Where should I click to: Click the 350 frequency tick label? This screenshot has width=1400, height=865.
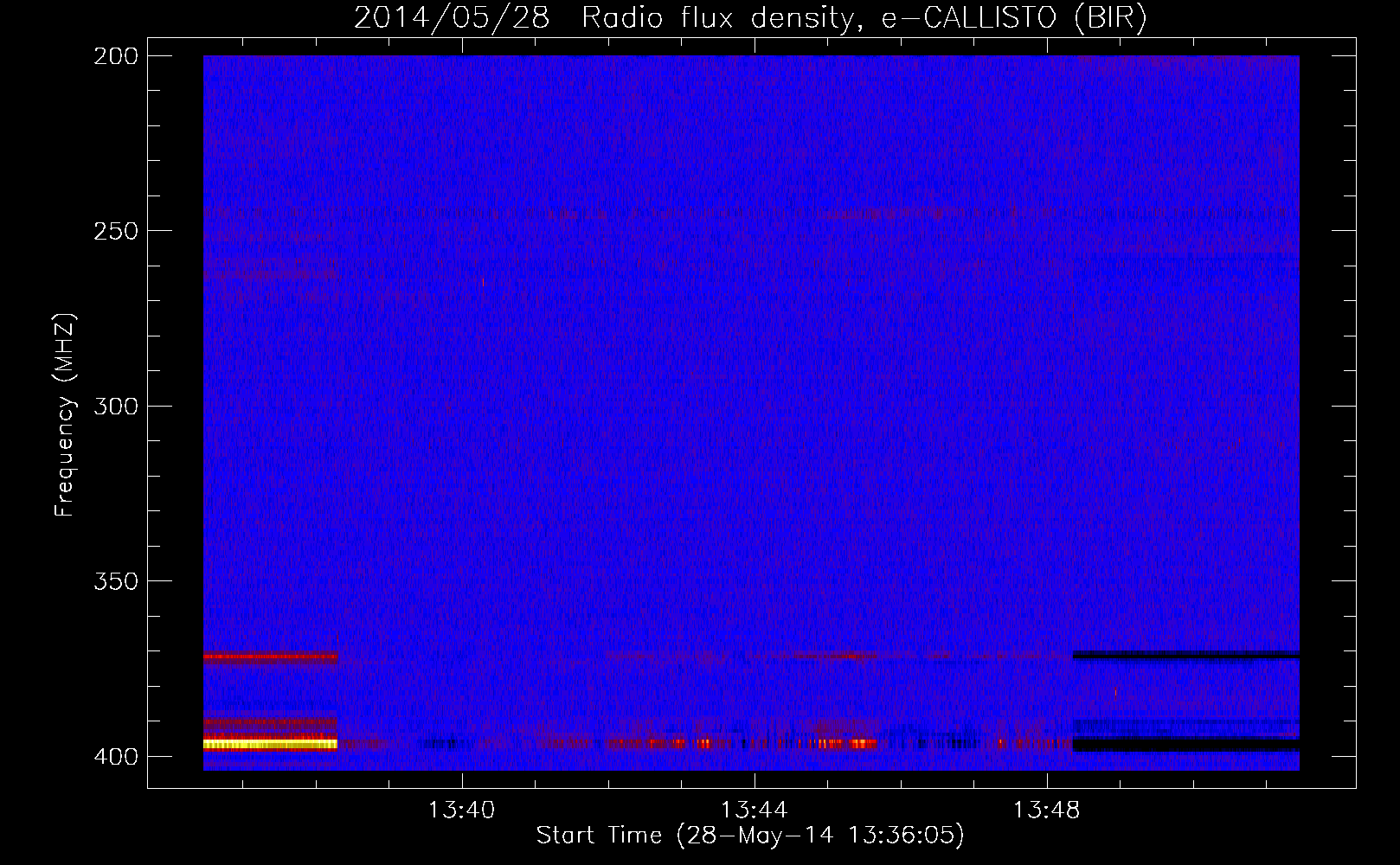[116, 581]
